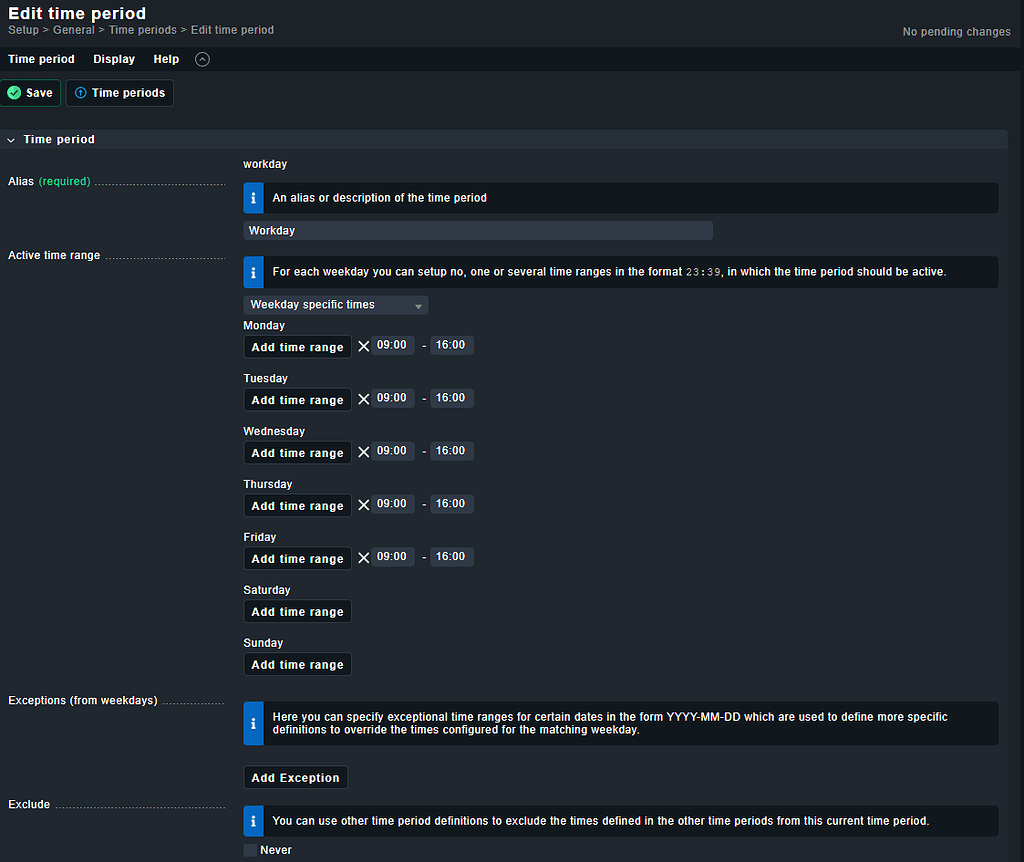Click the Alias text field containing Workday

pyautogui.click(x=477, y=231)
